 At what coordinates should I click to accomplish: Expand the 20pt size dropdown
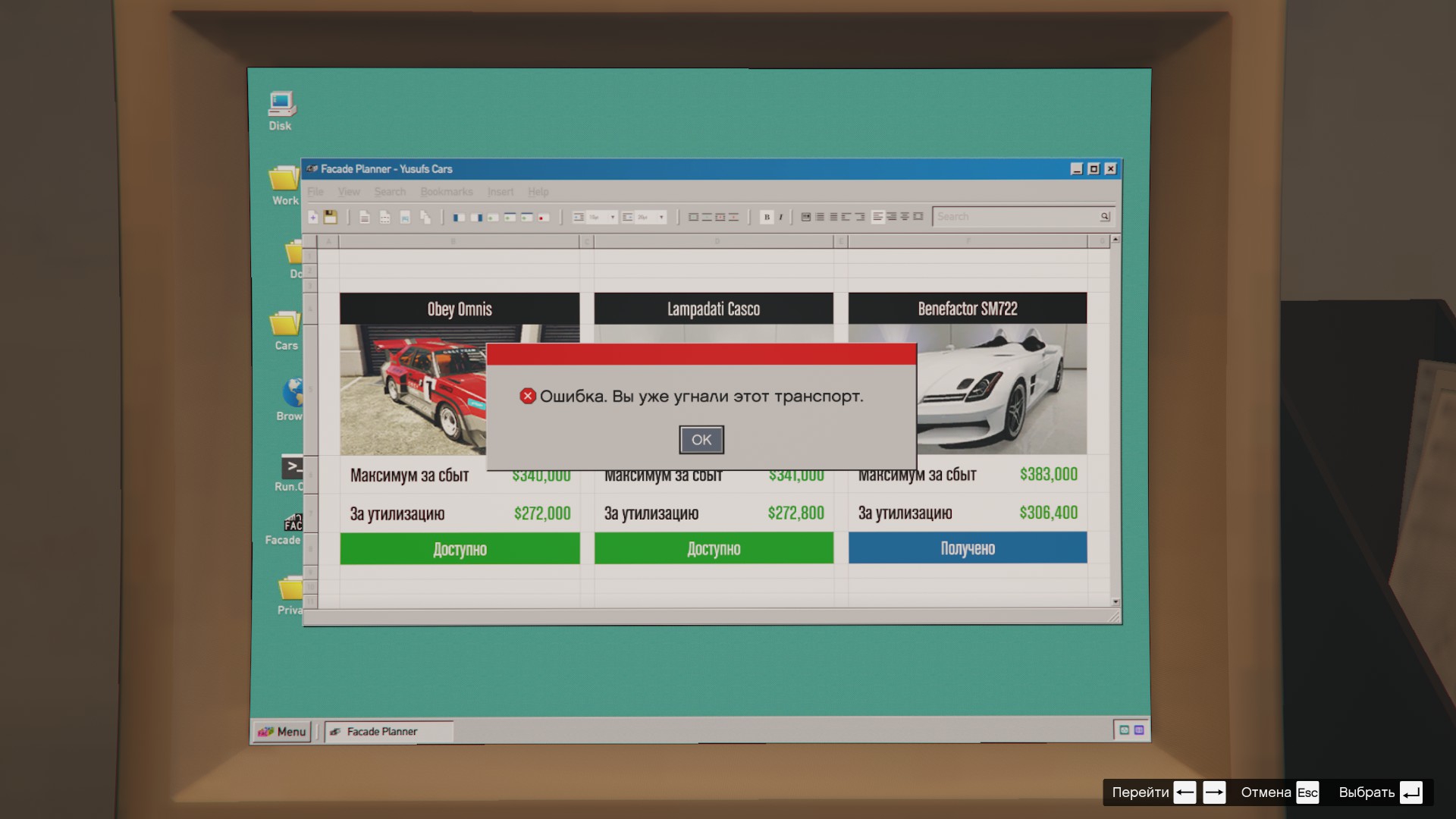click(x=662, y=217)
